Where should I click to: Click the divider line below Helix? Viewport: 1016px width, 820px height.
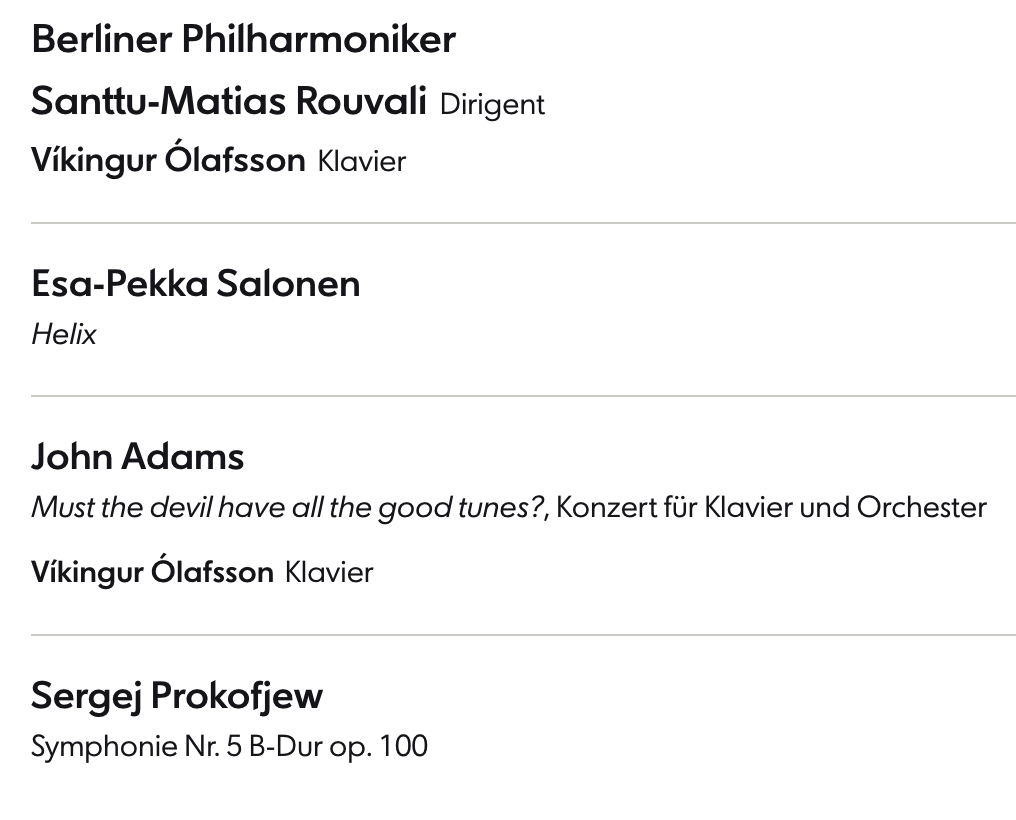(523, 396)
